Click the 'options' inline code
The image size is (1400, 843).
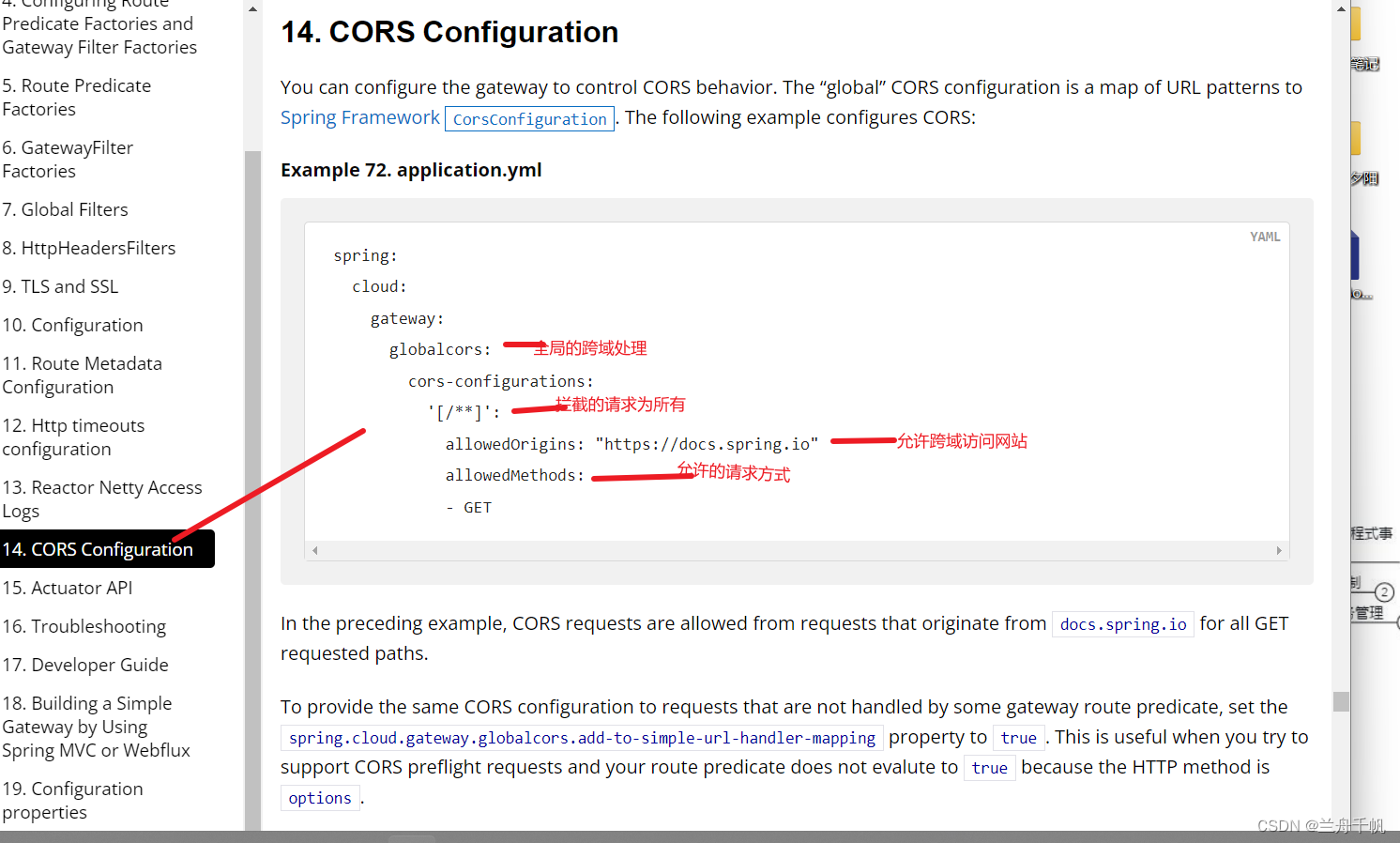coord(320,798)
